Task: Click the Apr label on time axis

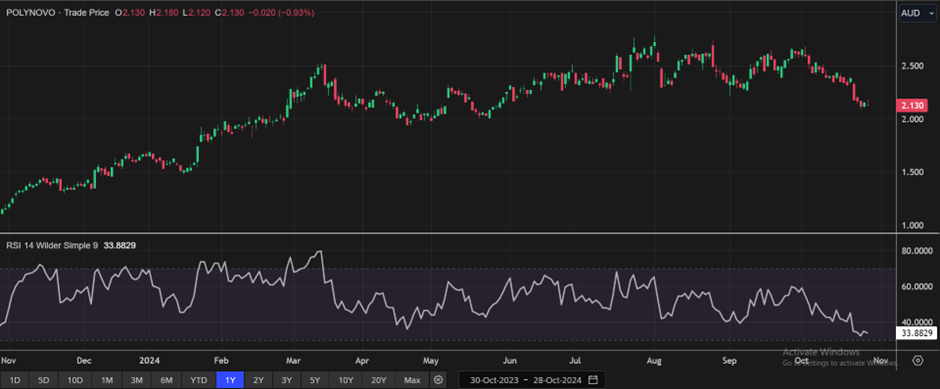Action: click(361, 361)
